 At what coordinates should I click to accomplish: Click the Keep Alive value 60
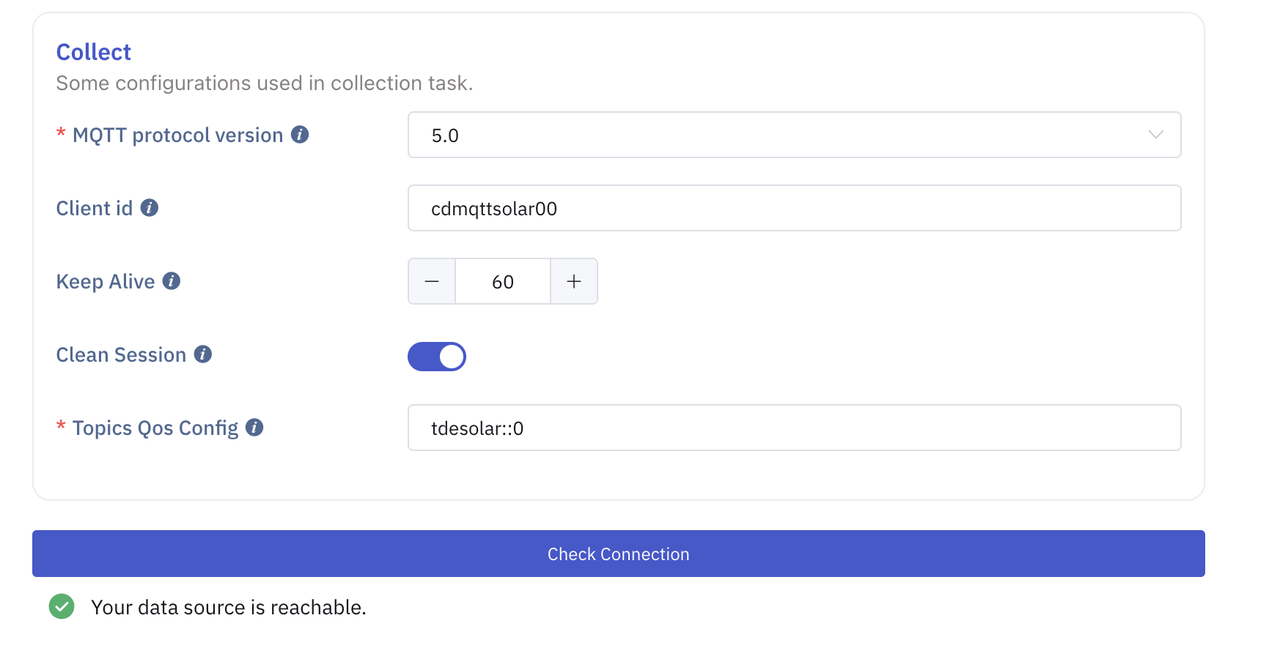pos(502,282)
